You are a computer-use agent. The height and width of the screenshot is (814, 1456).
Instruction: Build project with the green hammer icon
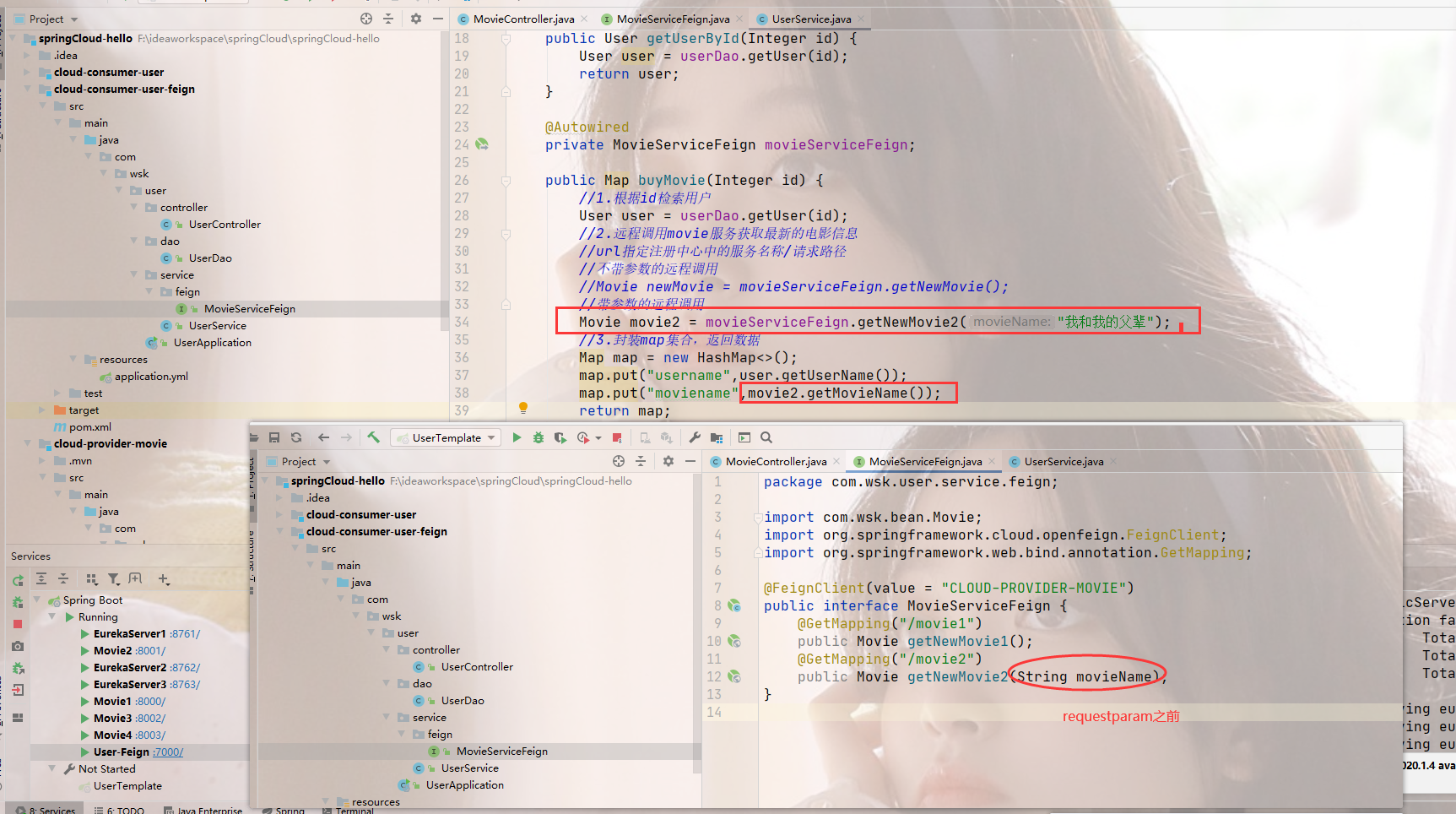pos(373,437)
